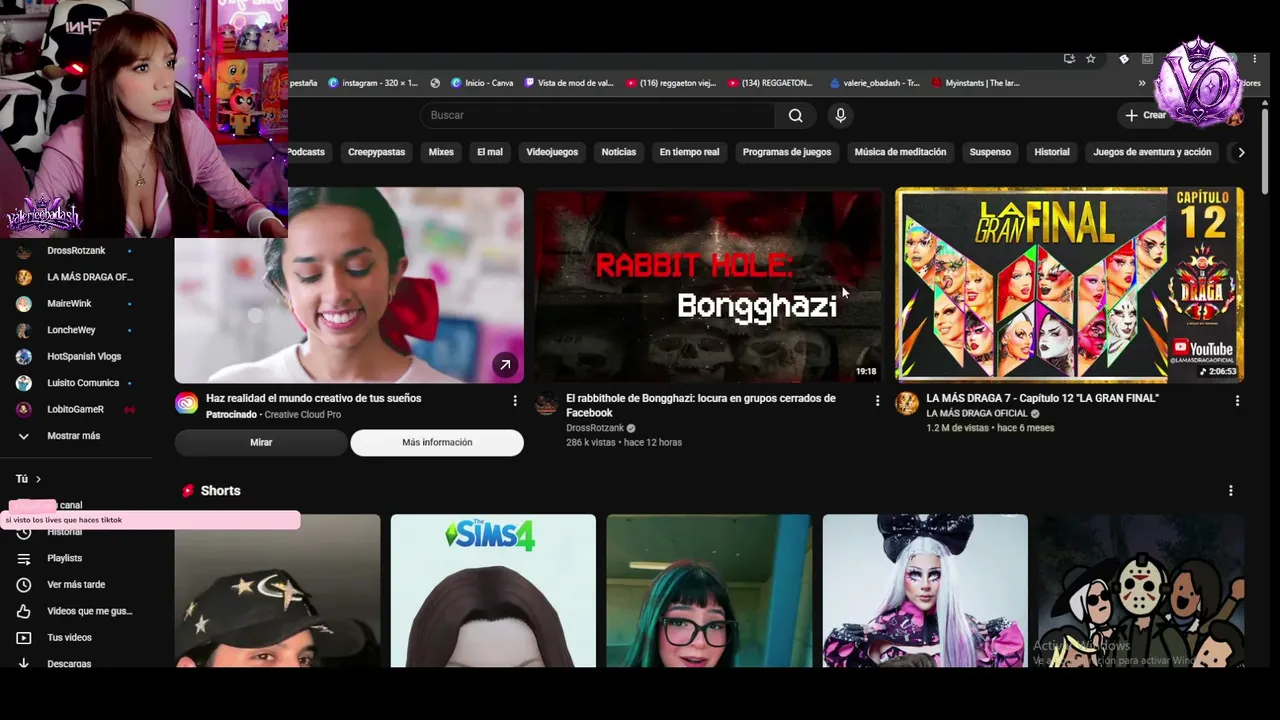Image resolution: width=1280 pixels, height=720 pixels.
Task: Open the short with star-patterned cap
Action: click(277, 591)
